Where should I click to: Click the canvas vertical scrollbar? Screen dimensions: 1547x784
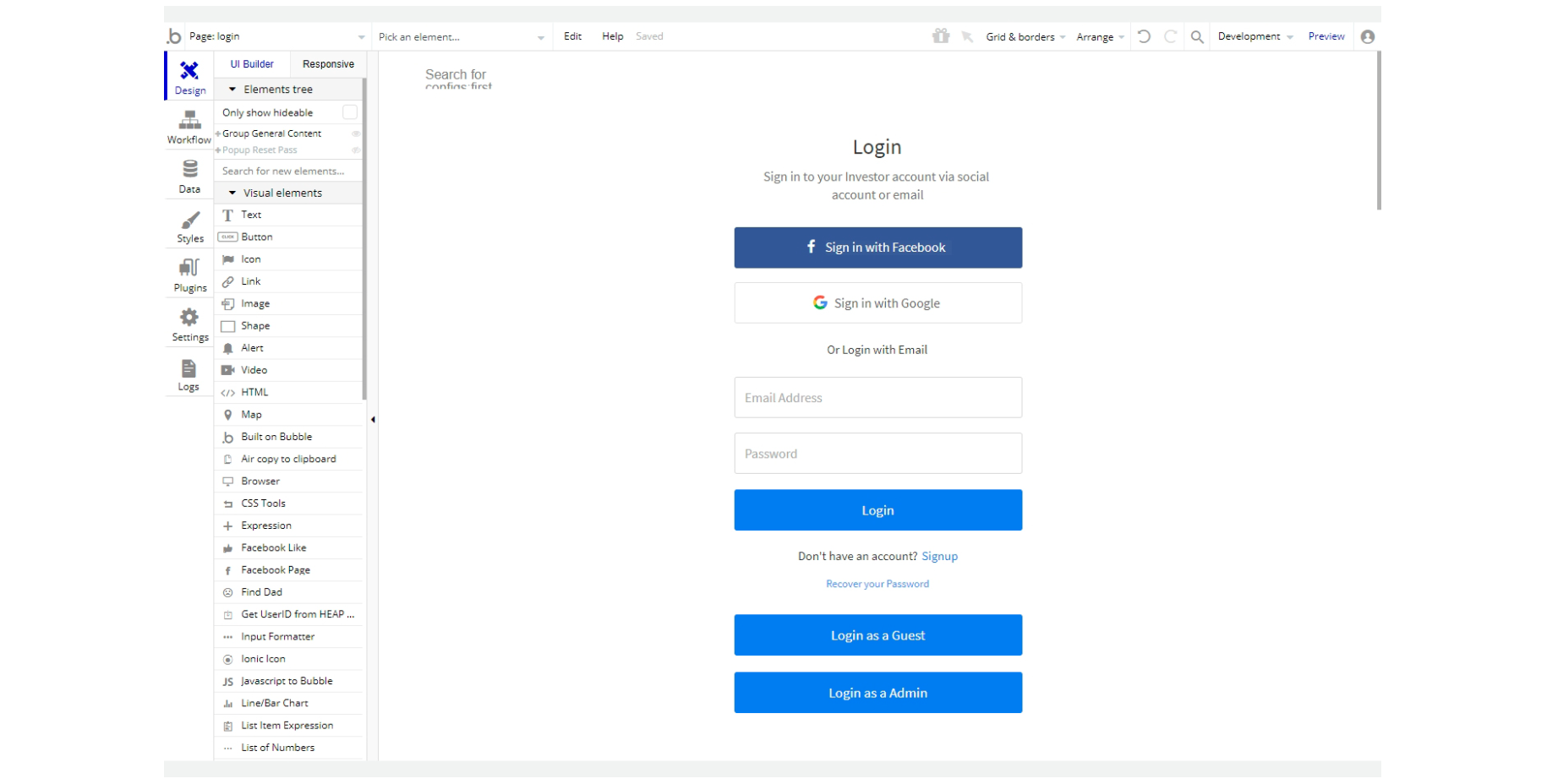1379,130
